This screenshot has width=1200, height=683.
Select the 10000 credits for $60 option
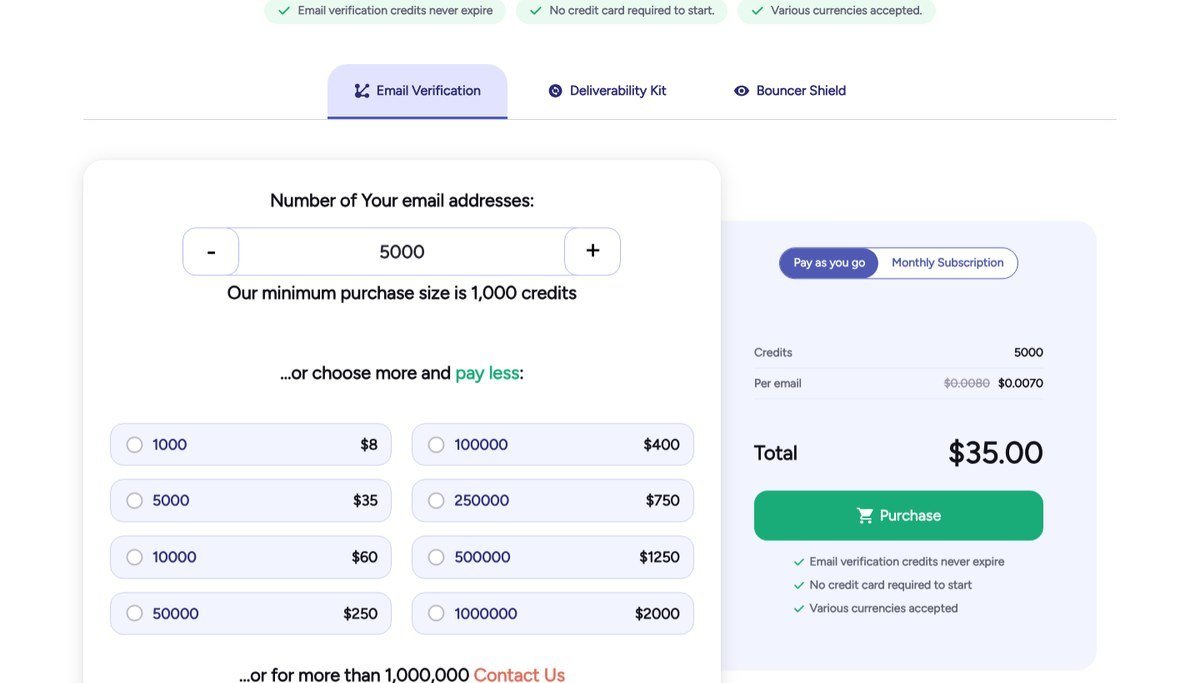click(251, 557)
